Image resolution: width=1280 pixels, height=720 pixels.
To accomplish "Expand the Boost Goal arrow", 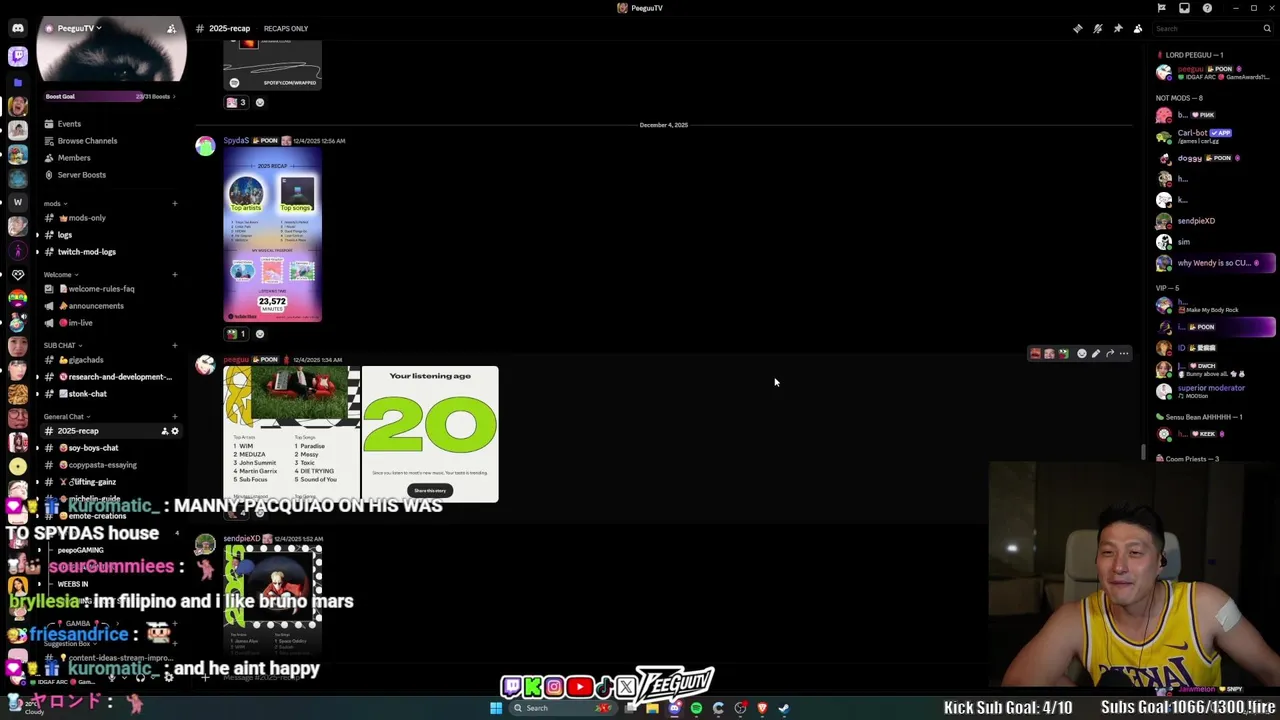I will click(174, 96).
